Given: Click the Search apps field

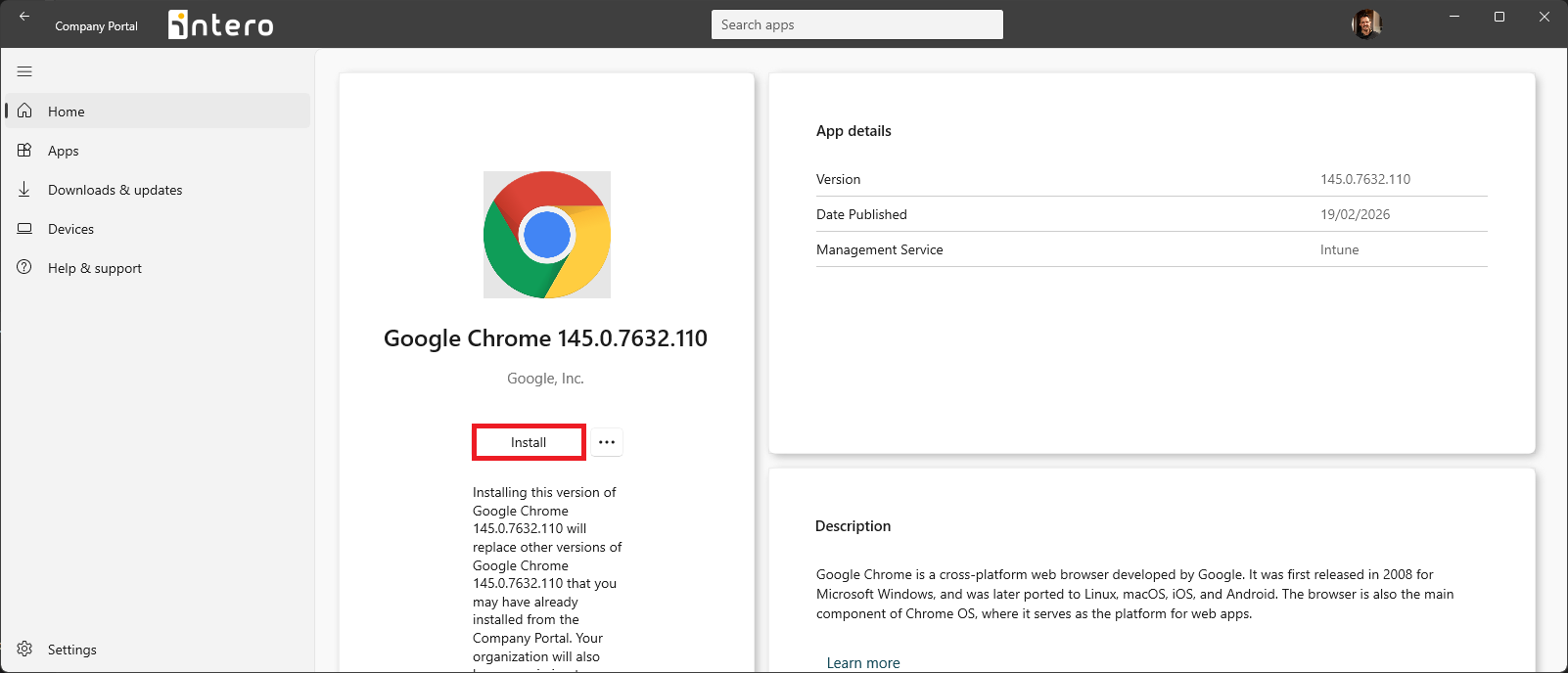Looking at the screenshot, I should 856,24.
